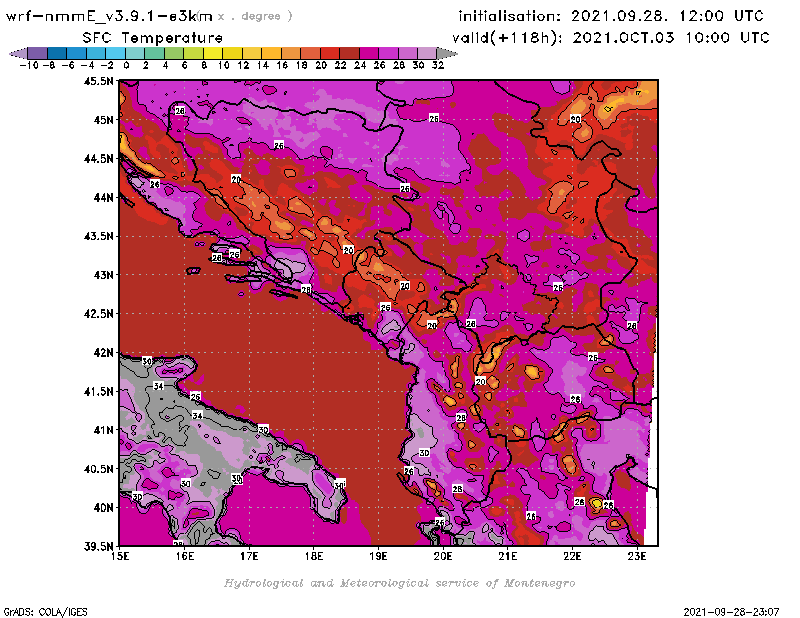Click the magenta swatch between 24 and 26
Screen dimensions: 800x618
point(368,52)
